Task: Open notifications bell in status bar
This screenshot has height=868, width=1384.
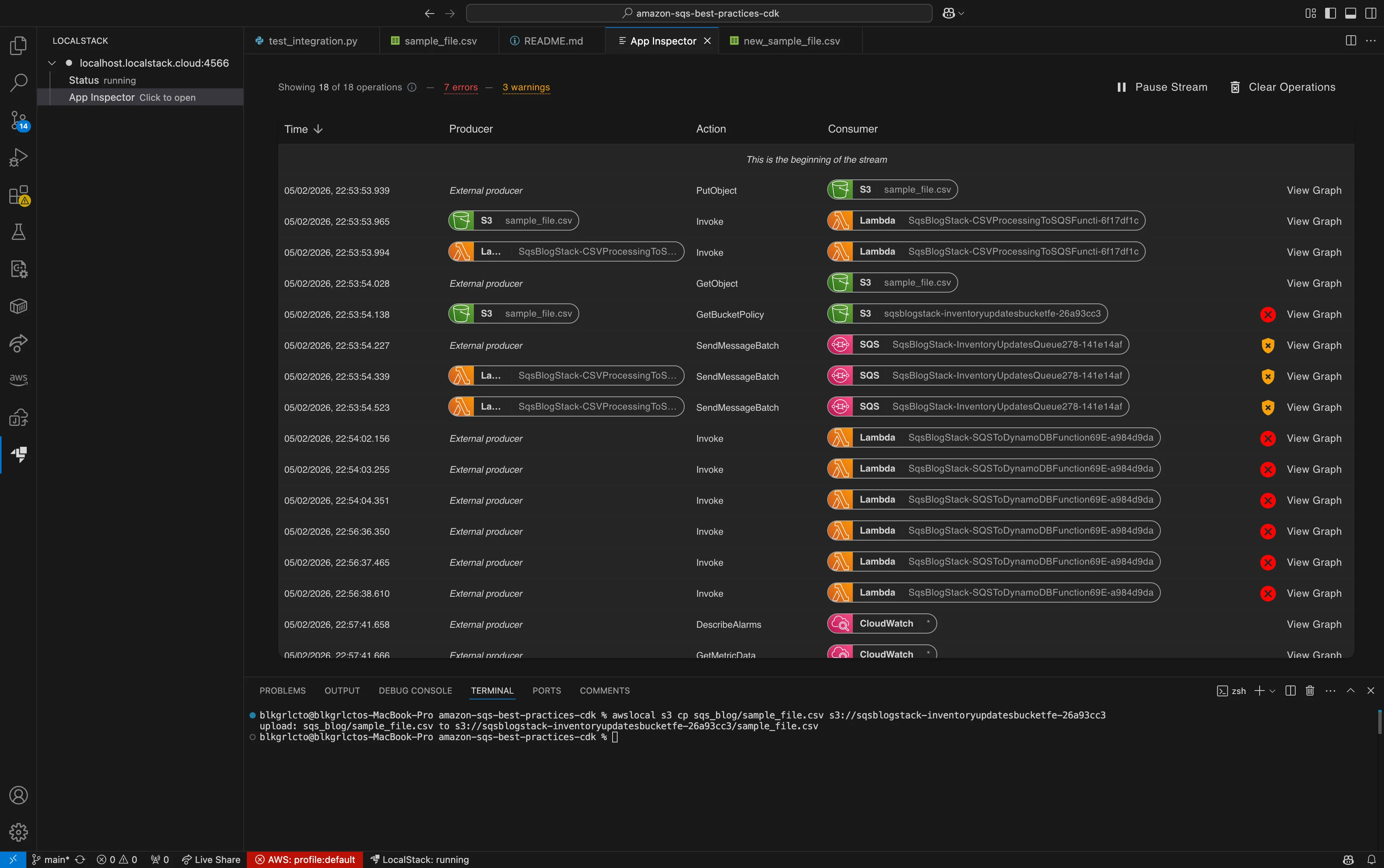Action: click(1371, 859)
